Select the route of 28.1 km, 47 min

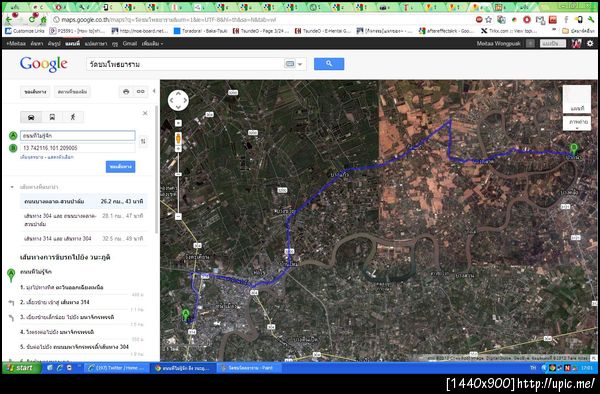tap(83, 220)
